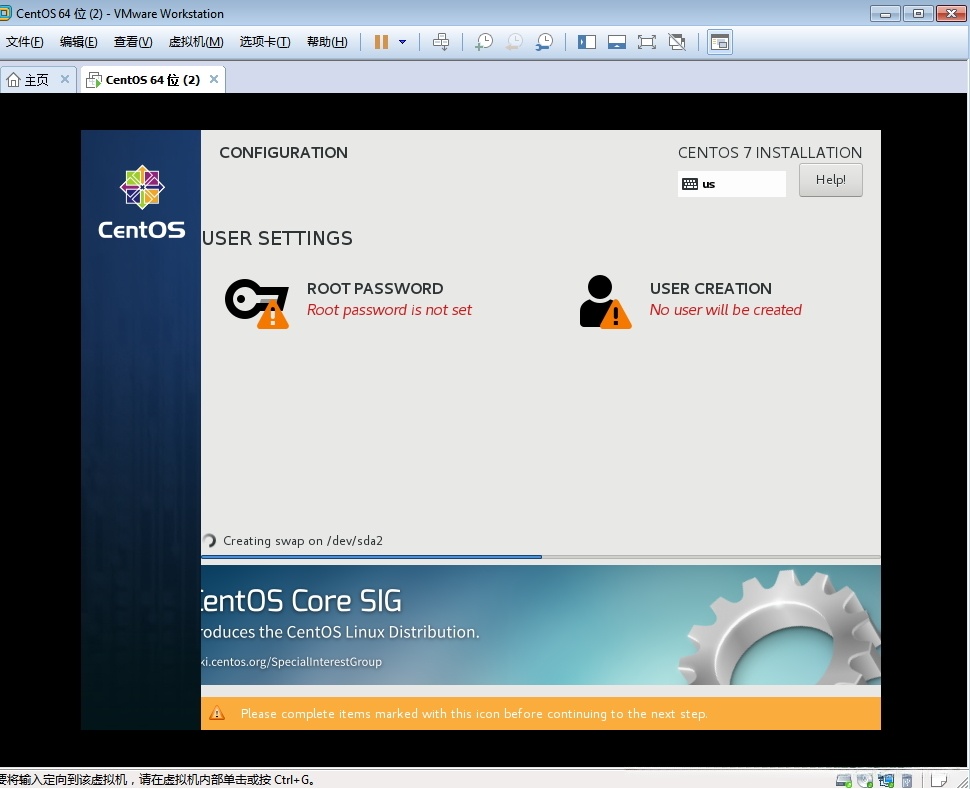Open the 帮助(H) menu
The width and height of the screenshot is (970, 789).
click(x=327, y=42)
